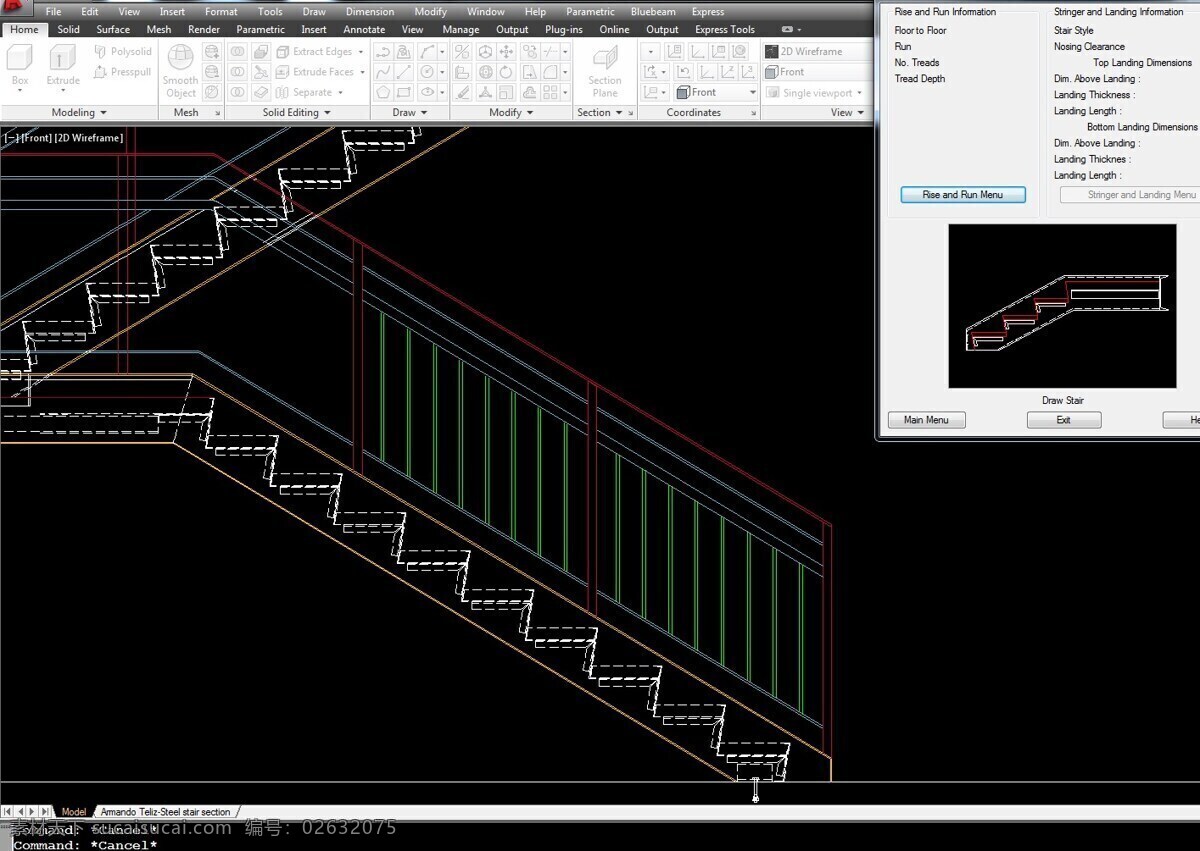1200x851 pixels.
Task: Click the Rise and Run Menu button
Action: pyautogui.click(x=963, y=195)
